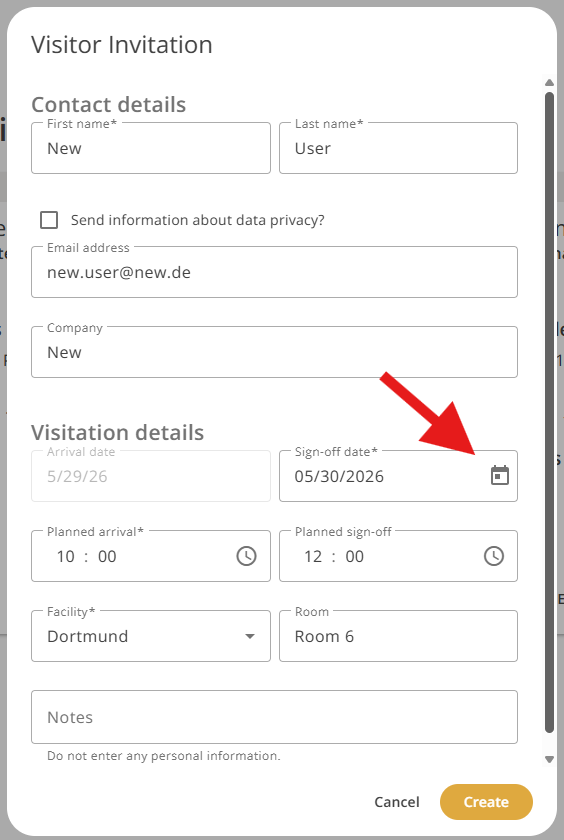Set the Planned sign-off minutes value
The image size is (564, 840).
click(355, 557)
